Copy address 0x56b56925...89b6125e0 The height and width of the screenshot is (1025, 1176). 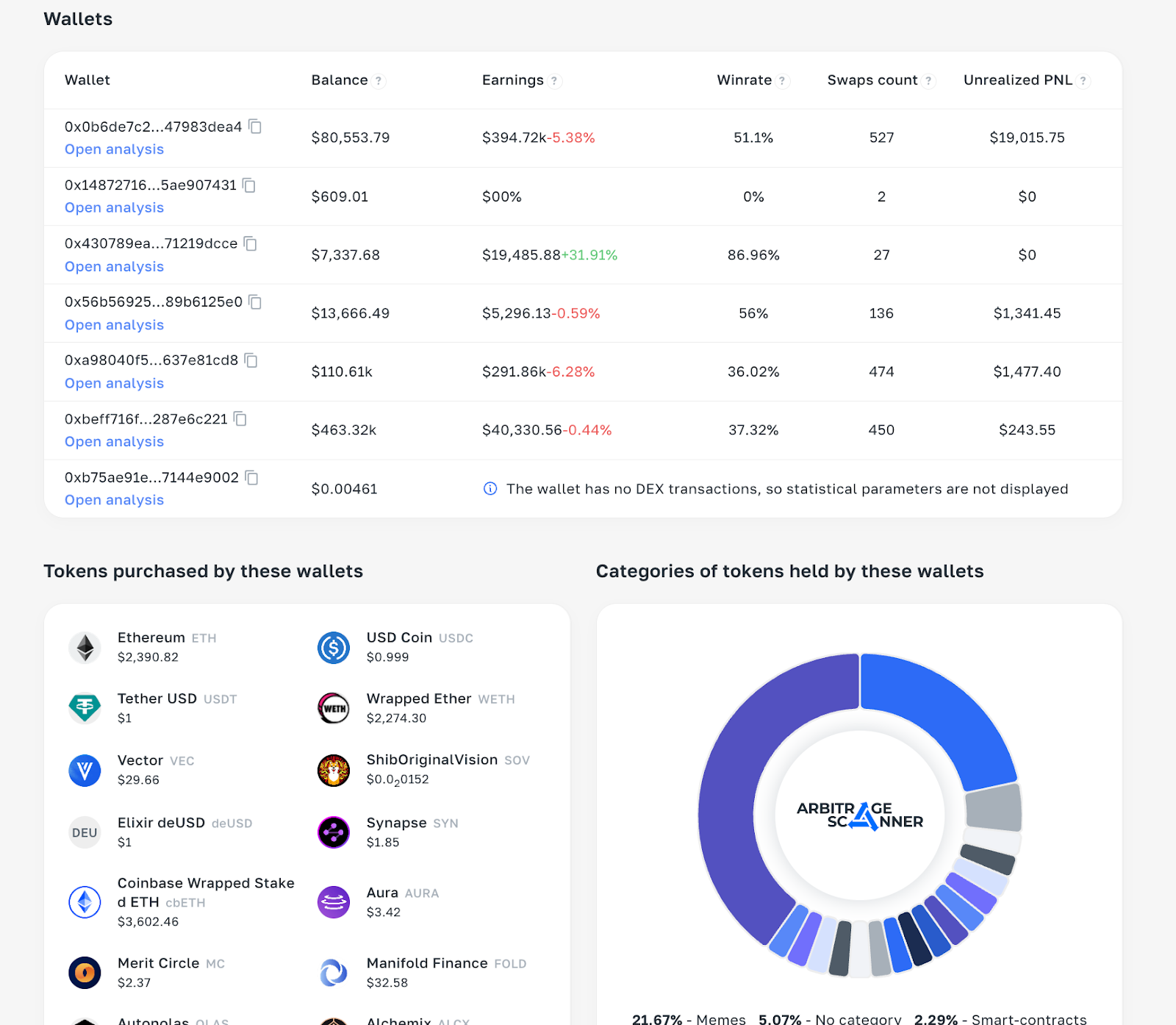coord(255,302)
